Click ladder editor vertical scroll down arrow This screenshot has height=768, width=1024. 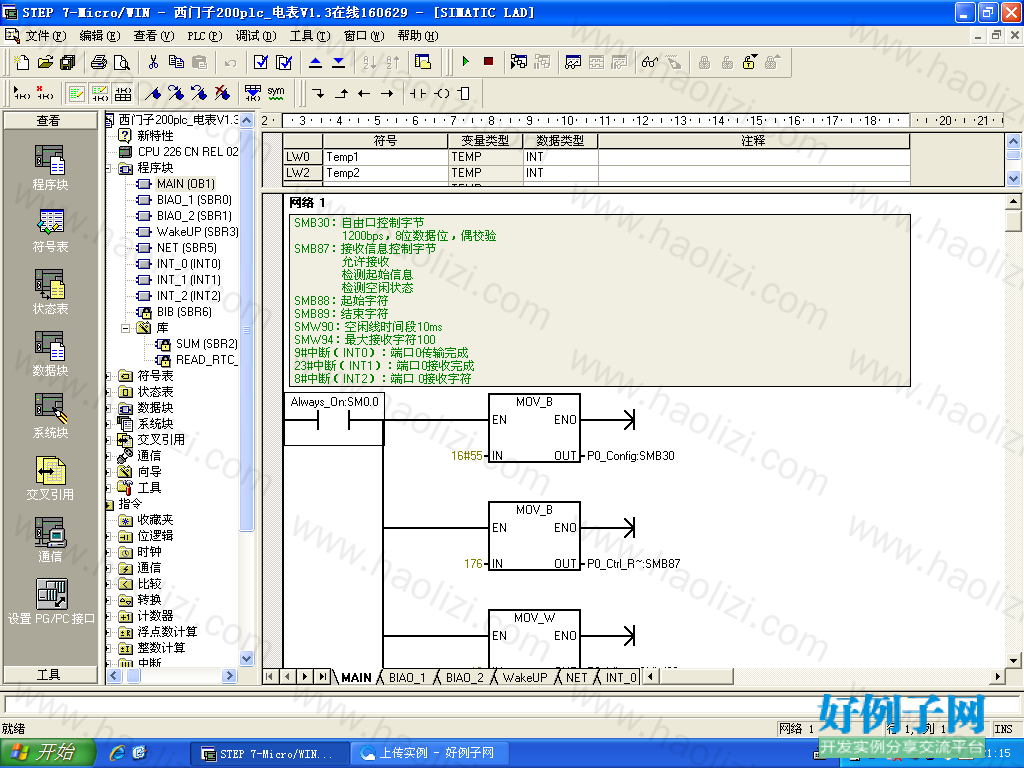(1014, 660)
